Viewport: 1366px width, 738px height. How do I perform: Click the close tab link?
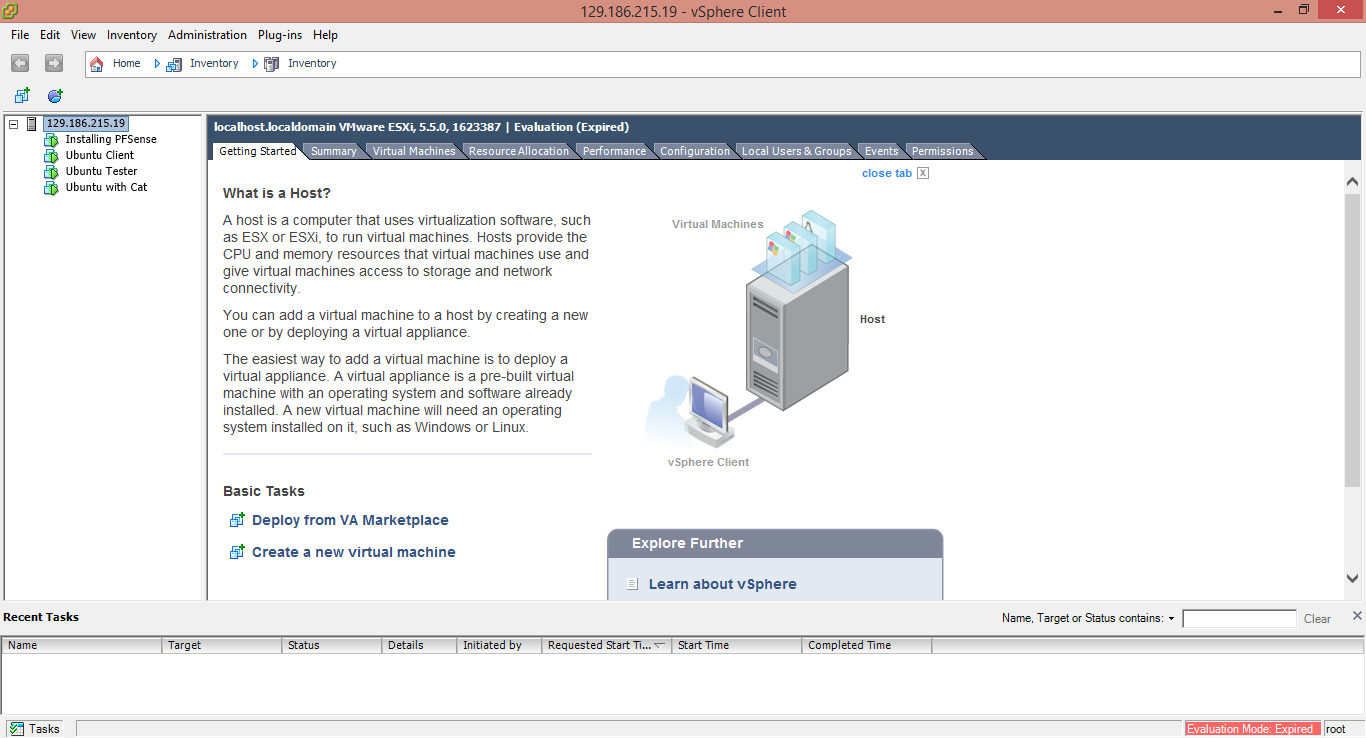[887, 173]
